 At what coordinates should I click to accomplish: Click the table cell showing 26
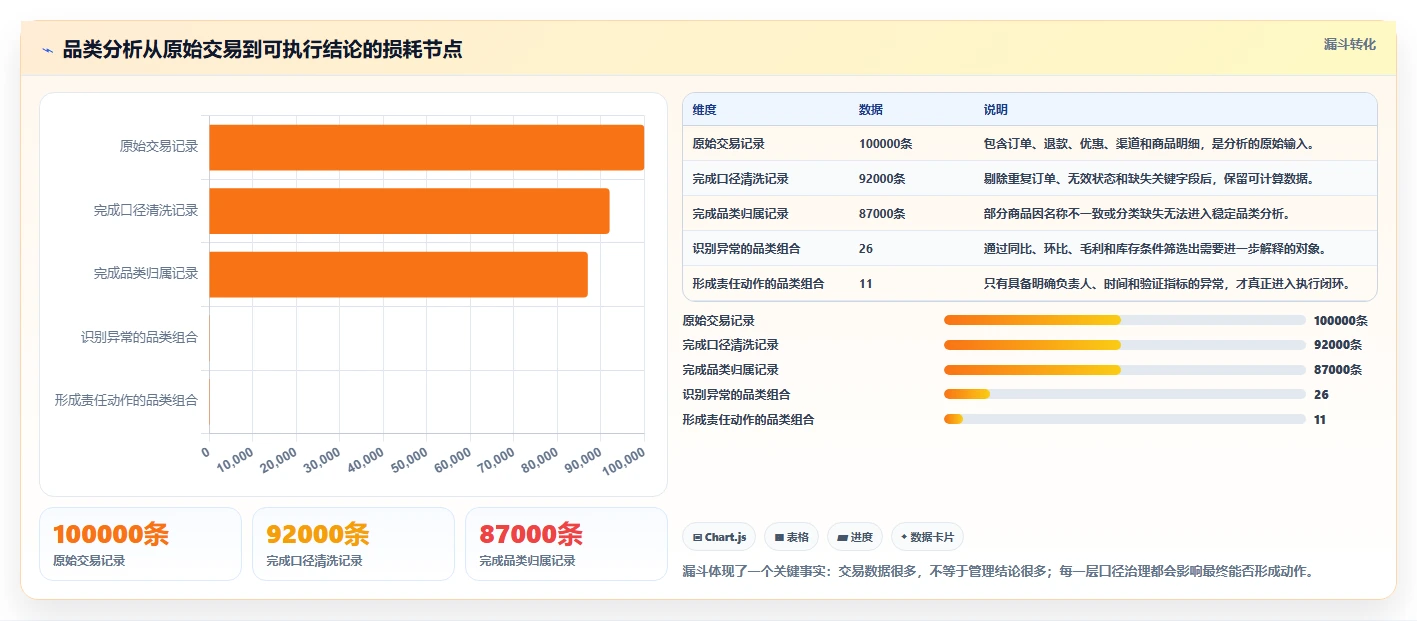click(865, 249)
